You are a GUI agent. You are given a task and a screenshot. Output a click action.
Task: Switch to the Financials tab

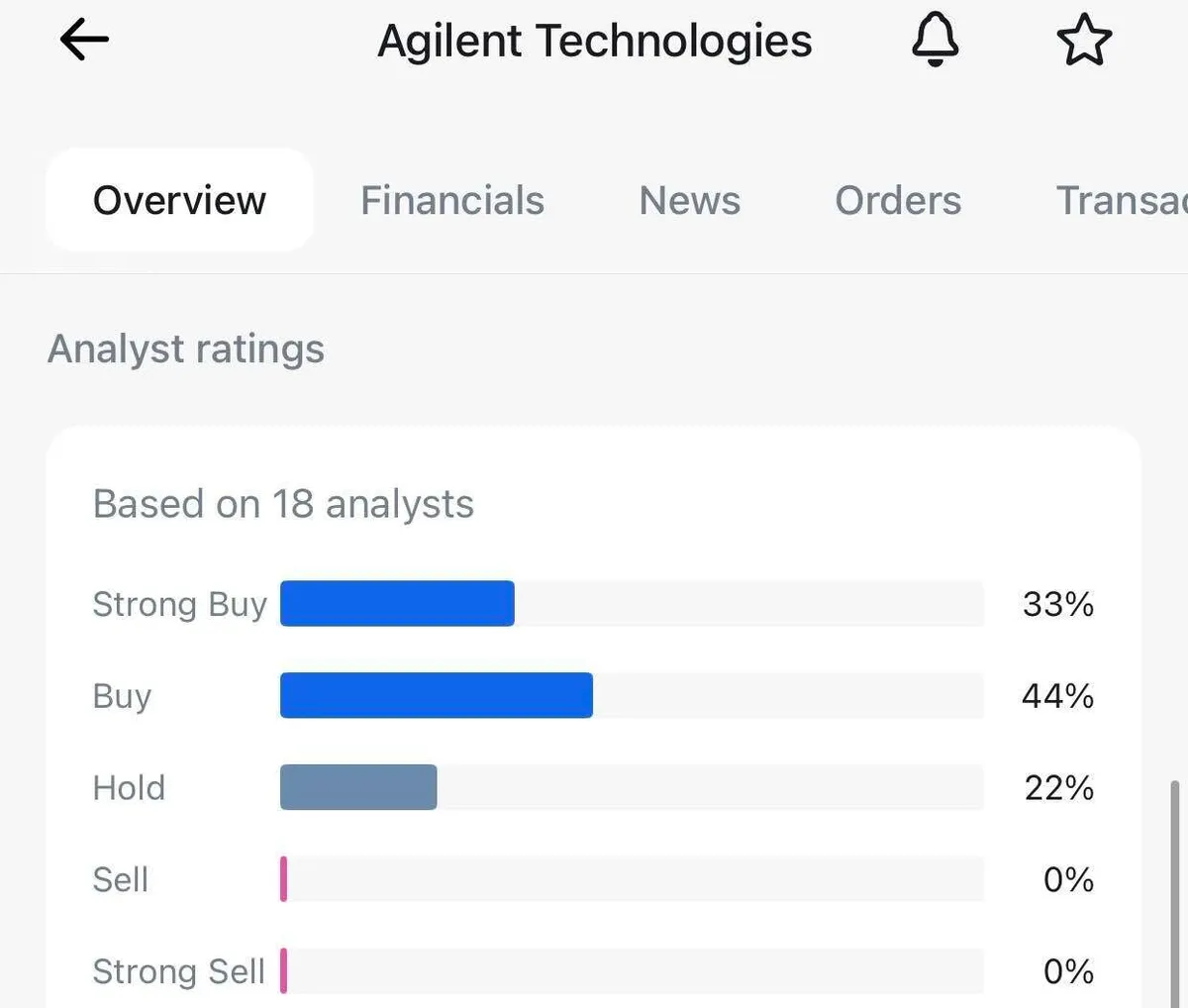452,200
